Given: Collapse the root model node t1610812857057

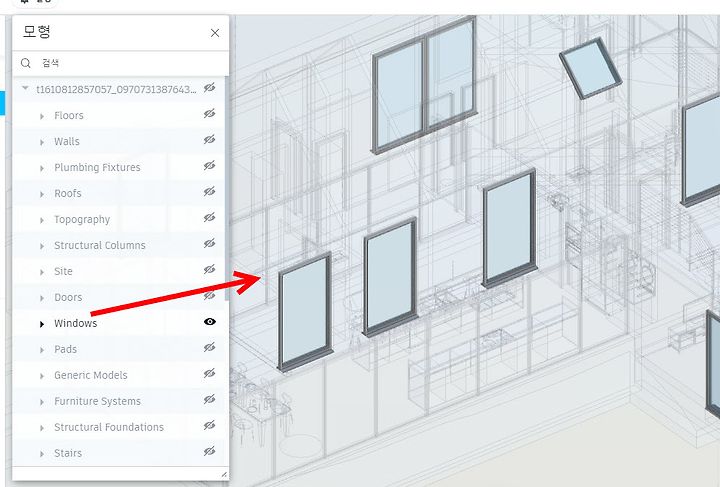Looking at the screenshot, I should pyautogui.click(x=25, y=88).
